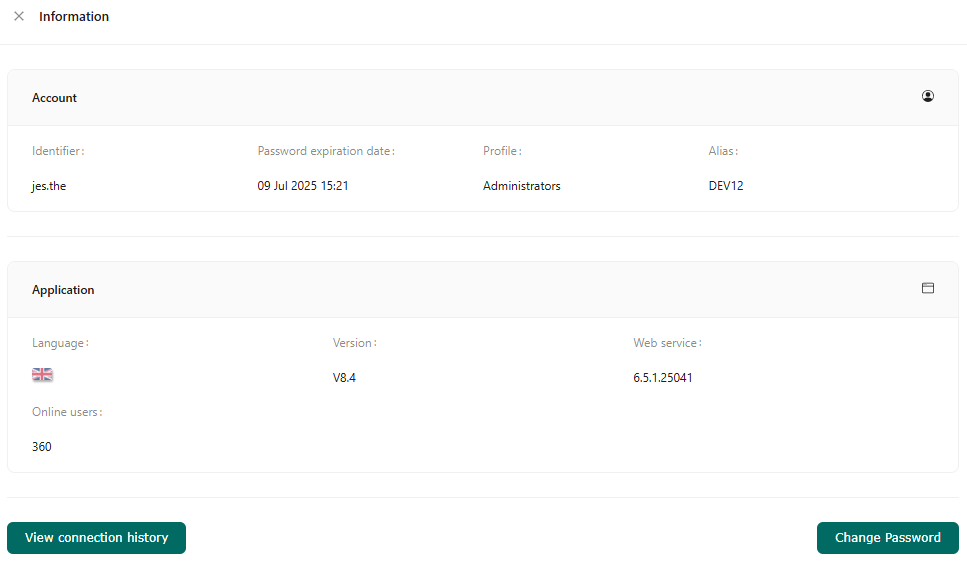Click the Application section heading
967x569 pixels.
63,290
